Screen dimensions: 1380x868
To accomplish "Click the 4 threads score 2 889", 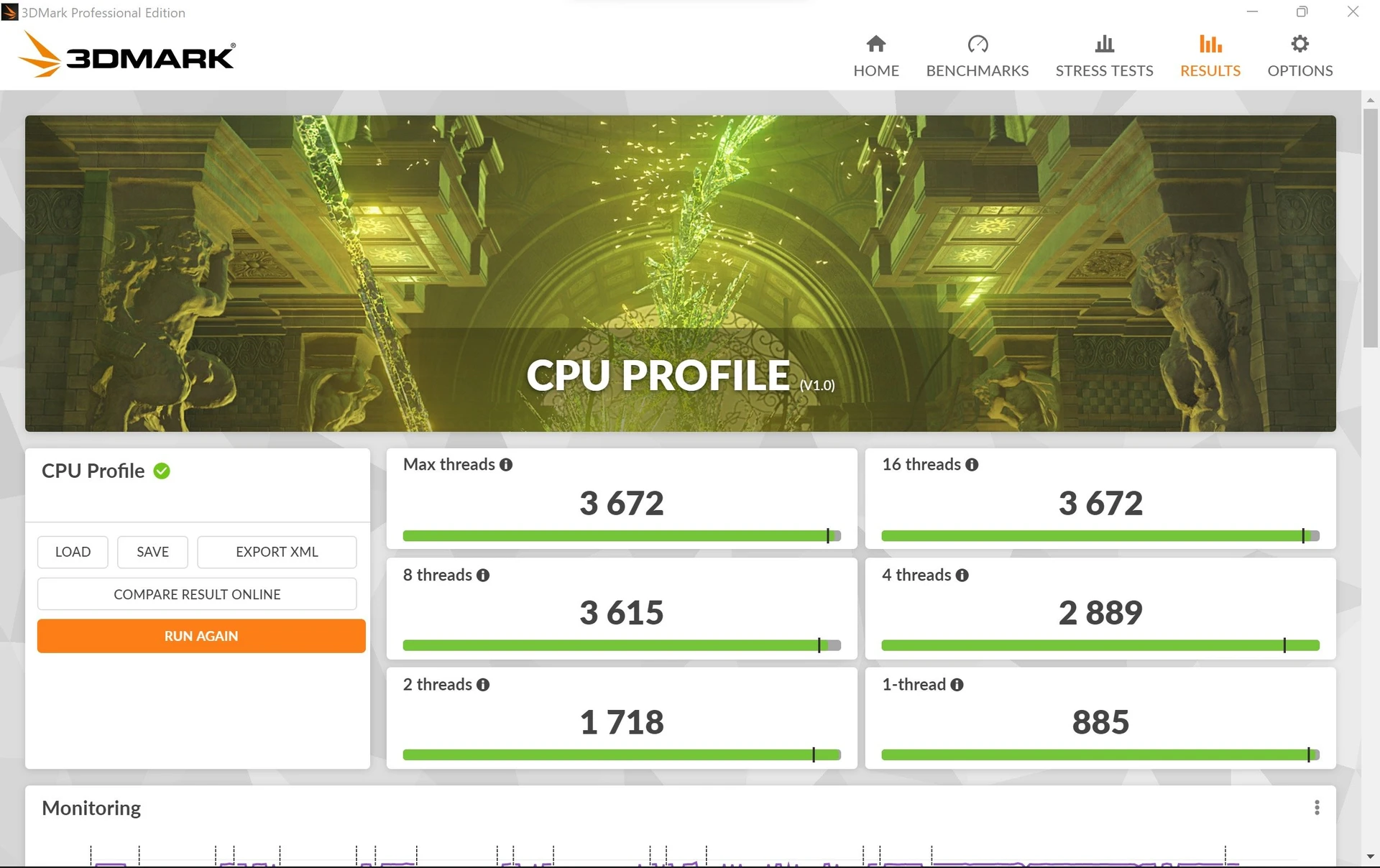I will pos(1100,613).
